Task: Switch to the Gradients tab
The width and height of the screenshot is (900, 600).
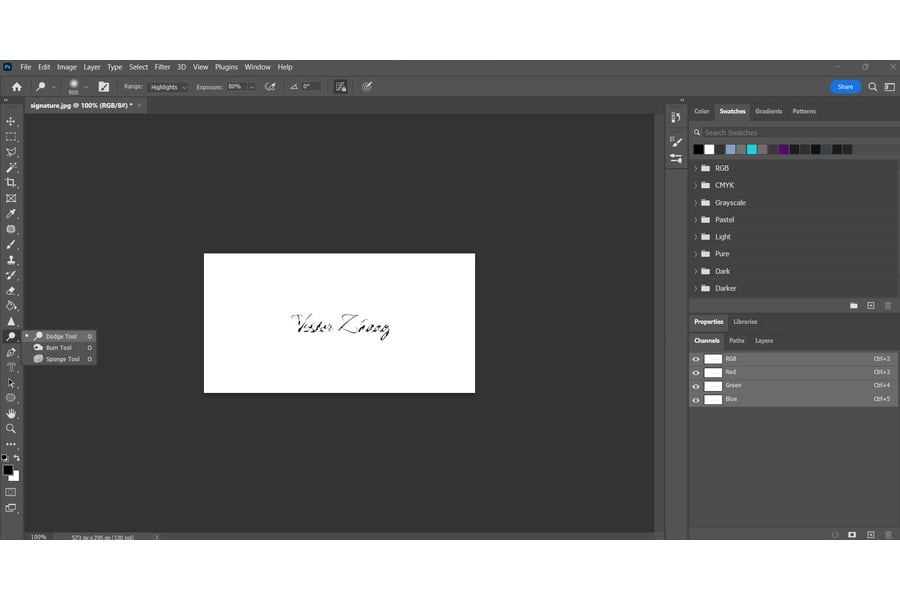Action: (x=769, y=111)
